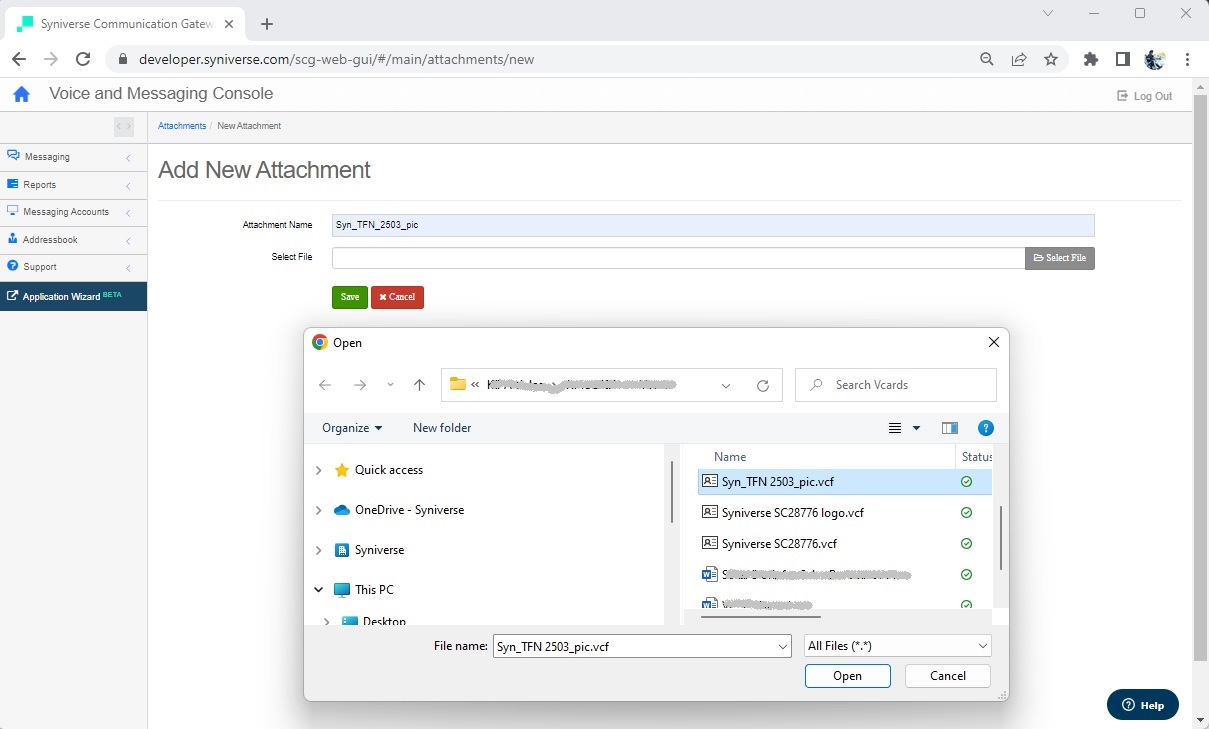
Task: Open the address path dropdown chevron in dialog
Action: pyautogui.click(x=726, y=385)
